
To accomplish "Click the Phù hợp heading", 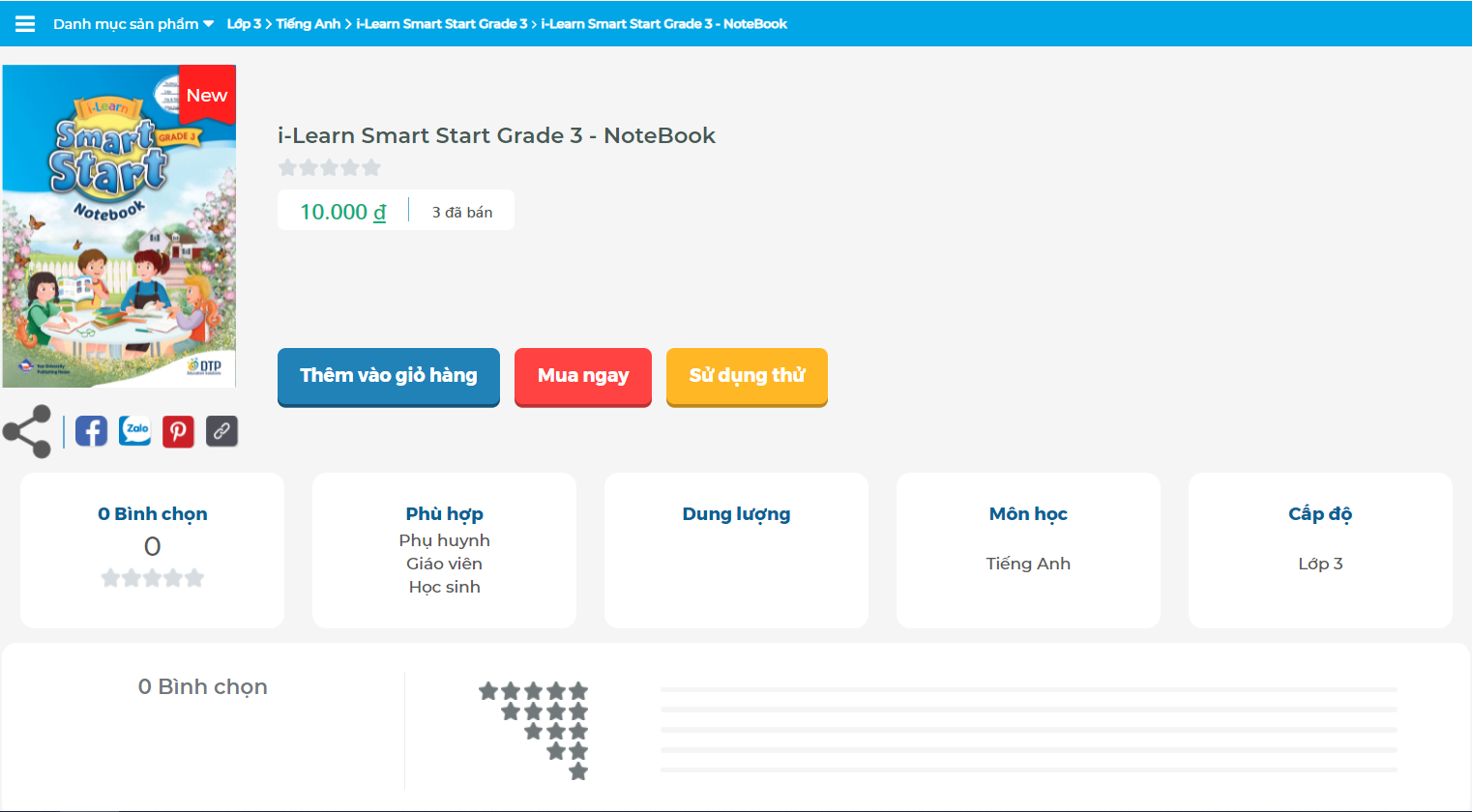I will [x=445, y=514].
